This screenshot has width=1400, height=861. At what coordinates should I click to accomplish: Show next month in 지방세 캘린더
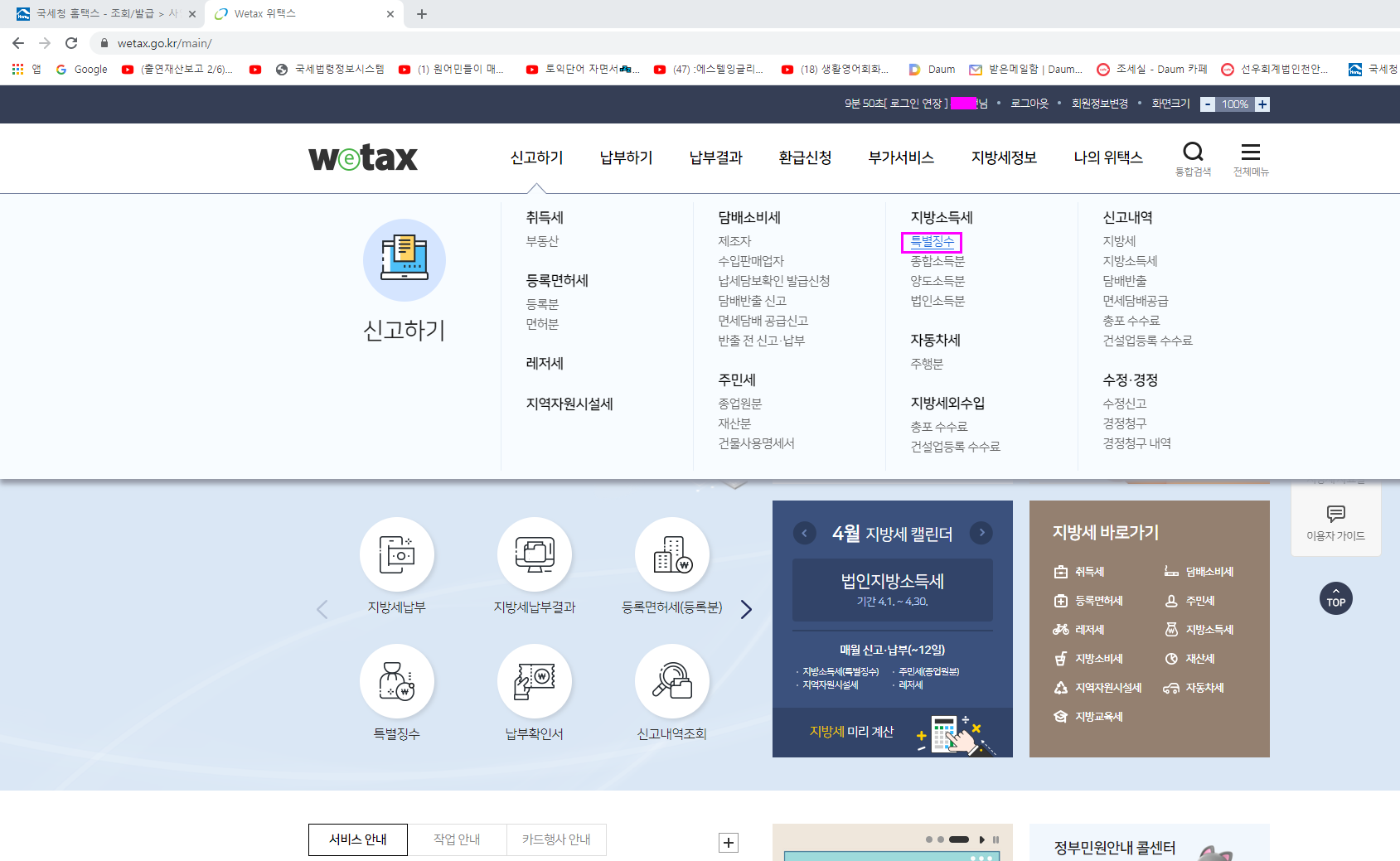[981, 533]
